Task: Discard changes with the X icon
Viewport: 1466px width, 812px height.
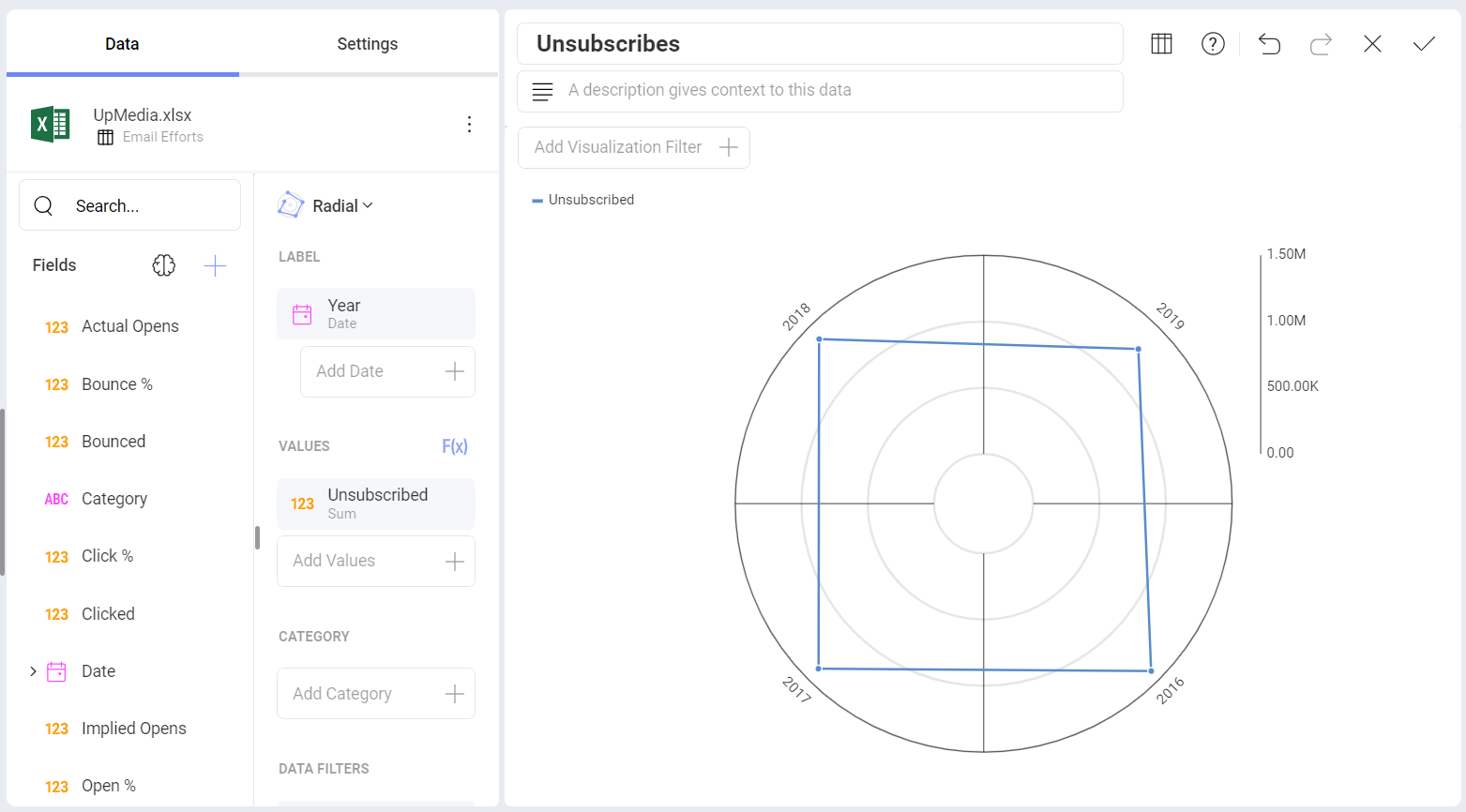Action: point(1372,44)
